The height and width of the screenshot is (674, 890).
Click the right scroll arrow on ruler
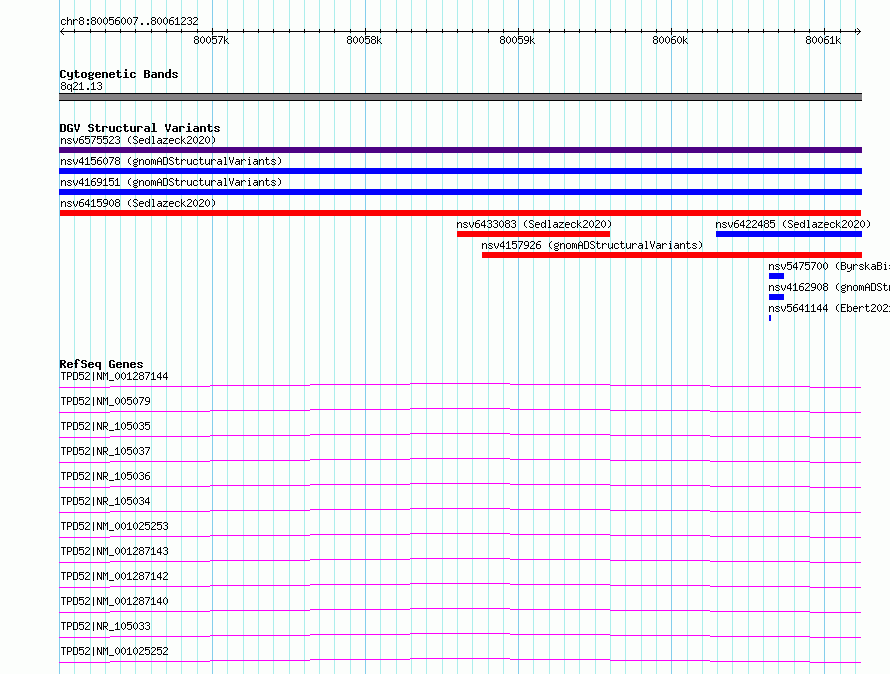coord(858,32)
